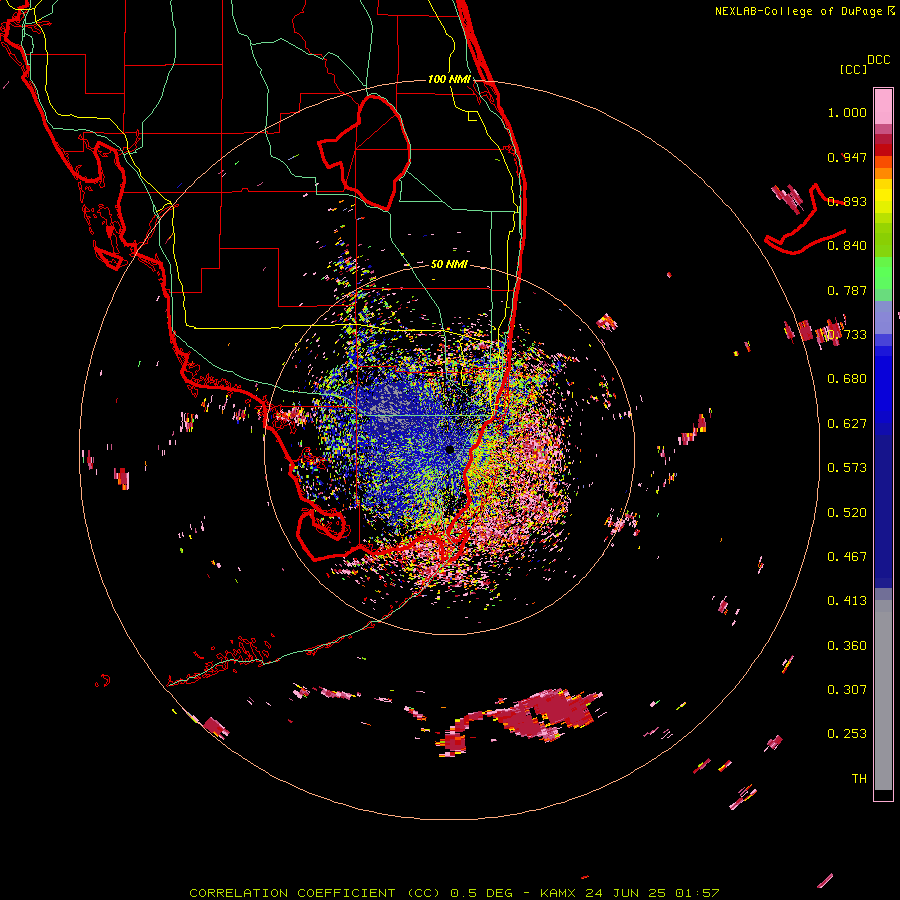Click the 50 NMI range ring label

pyautogui.click(x=449, y=265)
